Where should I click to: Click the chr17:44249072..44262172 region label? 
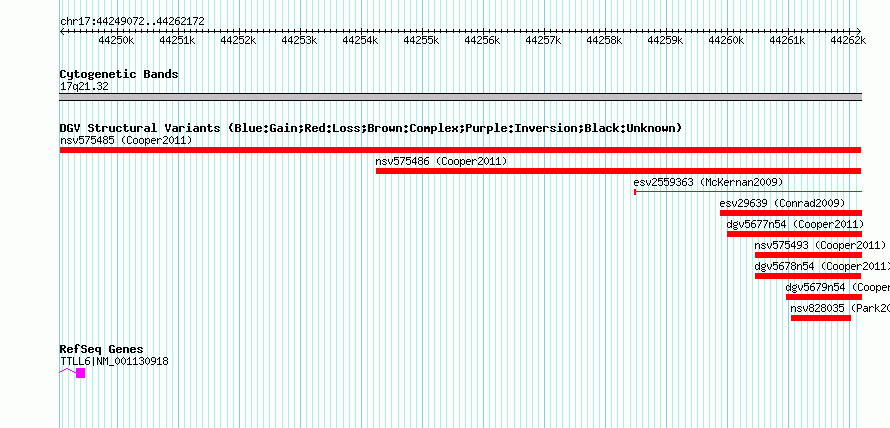[132, 22]
